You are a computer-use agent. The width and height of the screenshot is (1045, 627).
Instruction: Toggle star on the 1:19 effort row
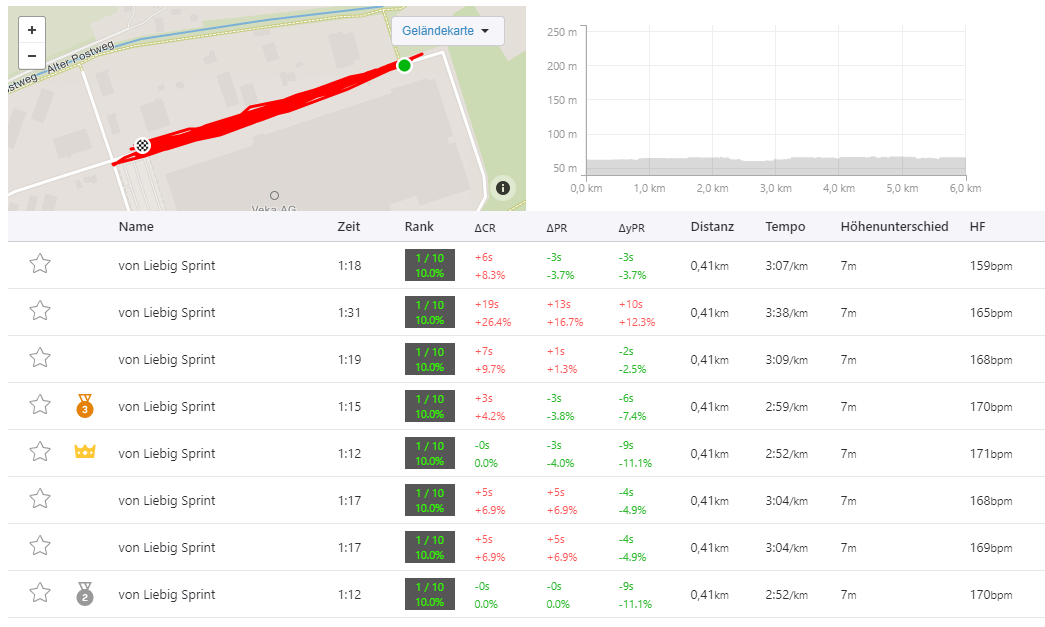coord(40,359)
